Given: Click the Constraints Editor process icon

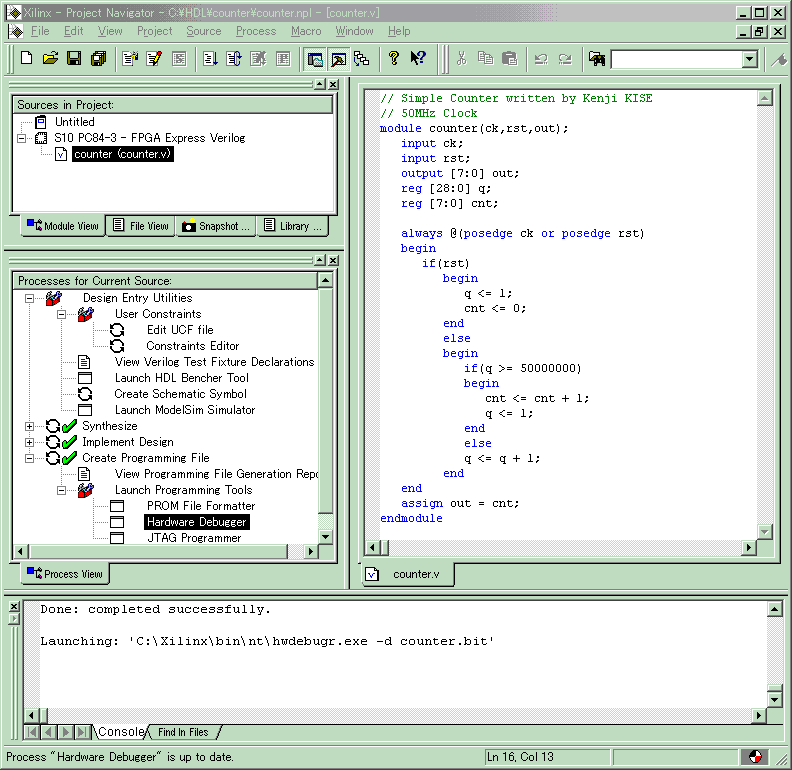Looking at the screenshot, I should click(117, 346).
